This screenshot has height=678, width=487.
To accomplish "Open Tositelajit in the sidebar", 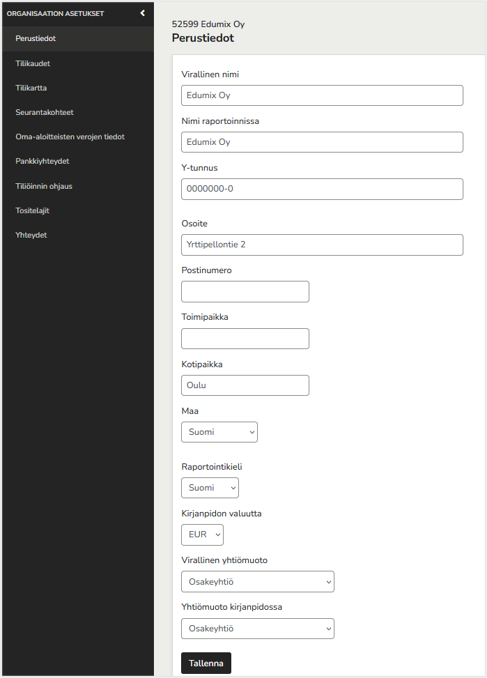I will (32, 211).
